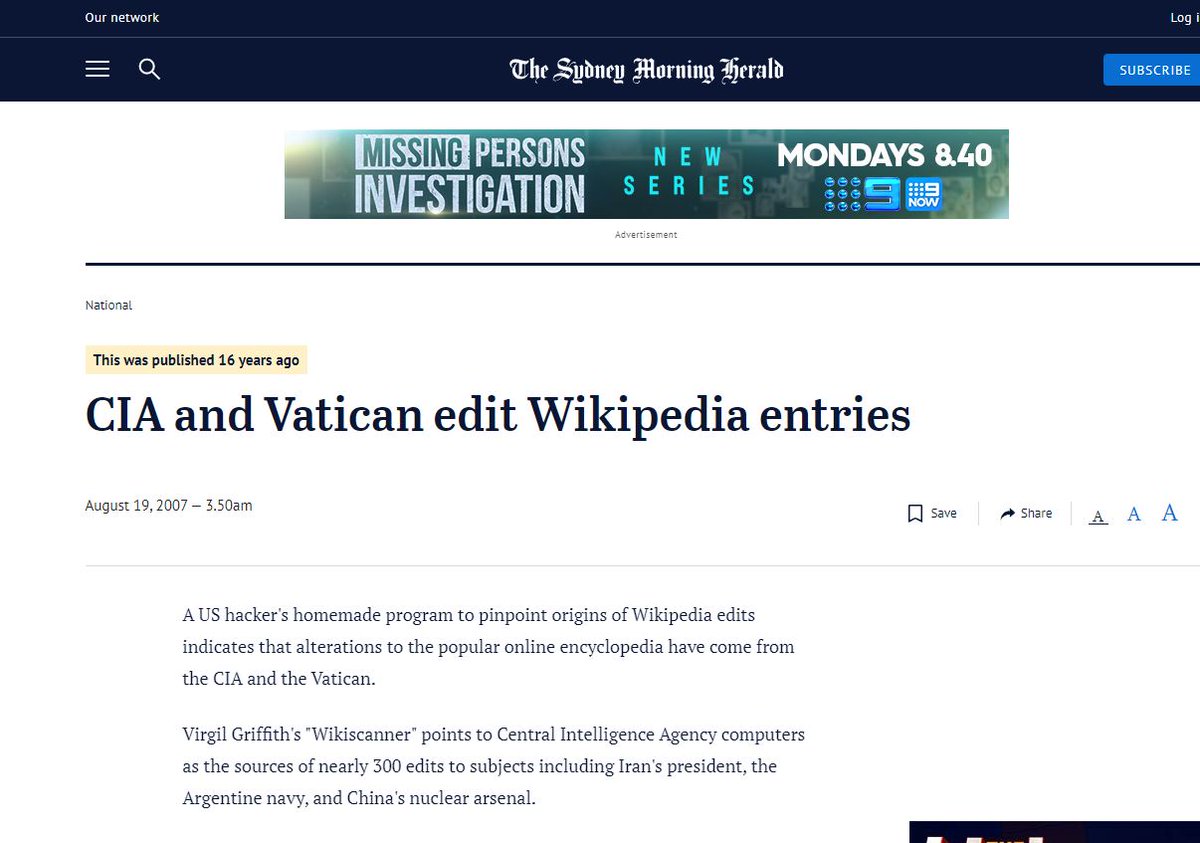Click the paragraph starting 'Virgil Griffith's Wikiscanner'
The height and width of the screenshot is (843, 1200).
point(493,766)
